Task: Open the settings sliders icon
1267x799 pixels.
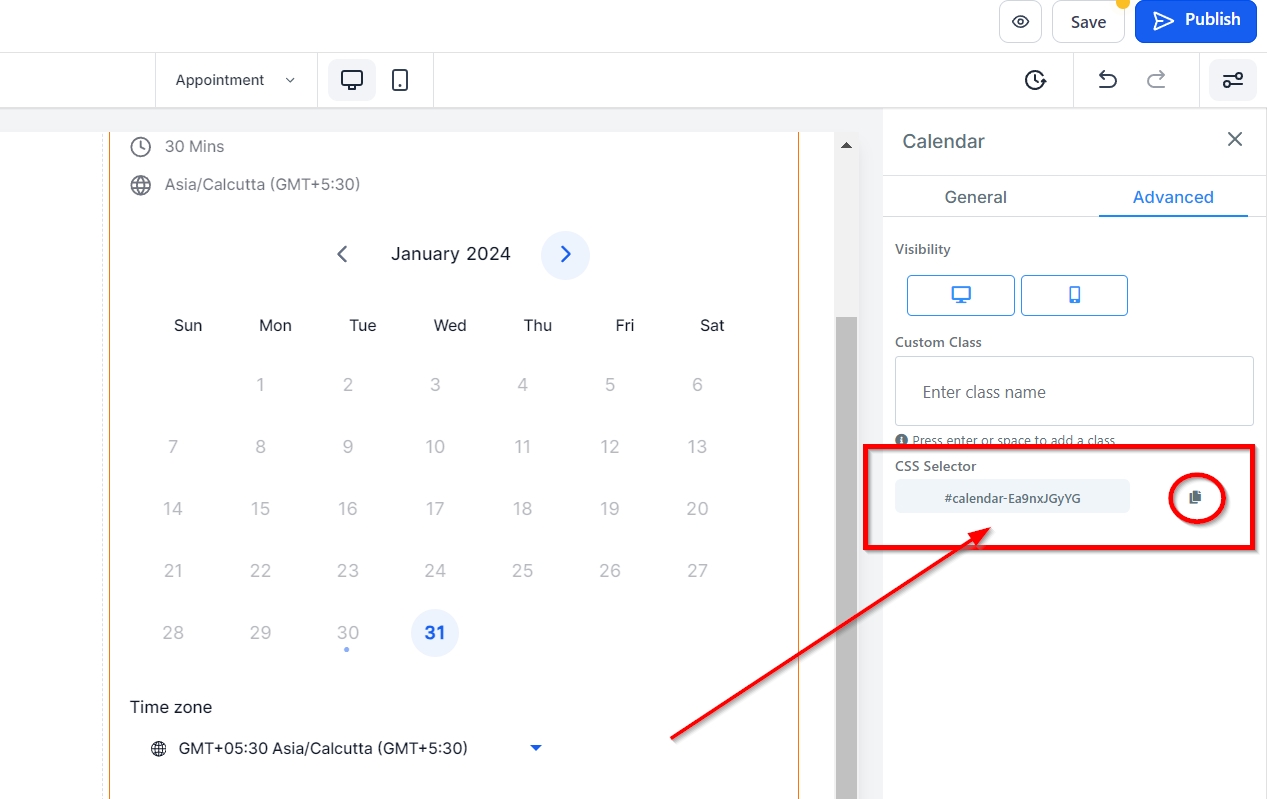Action: pos(1233,80)
